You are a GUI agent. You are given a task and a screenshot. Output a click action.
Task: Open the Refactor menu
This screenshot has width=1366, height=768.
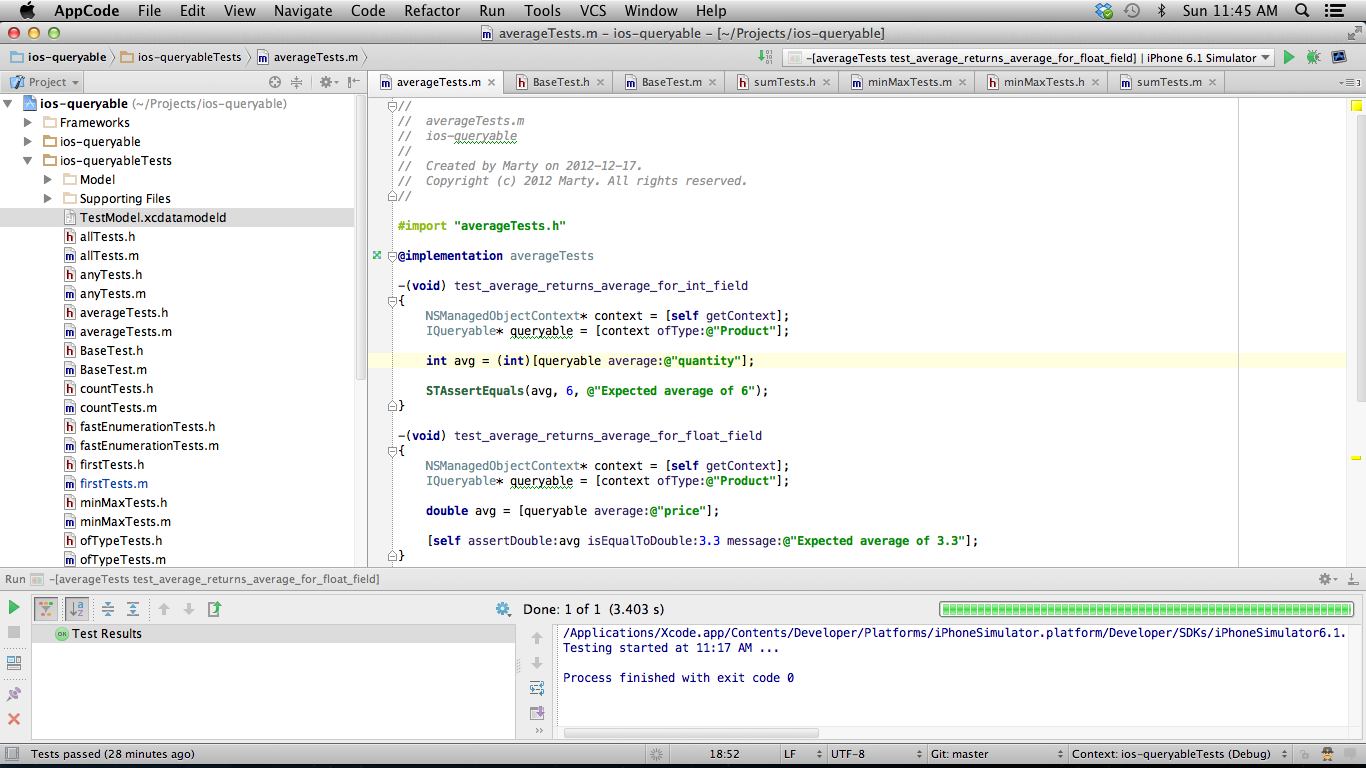[x=432, y=11]
